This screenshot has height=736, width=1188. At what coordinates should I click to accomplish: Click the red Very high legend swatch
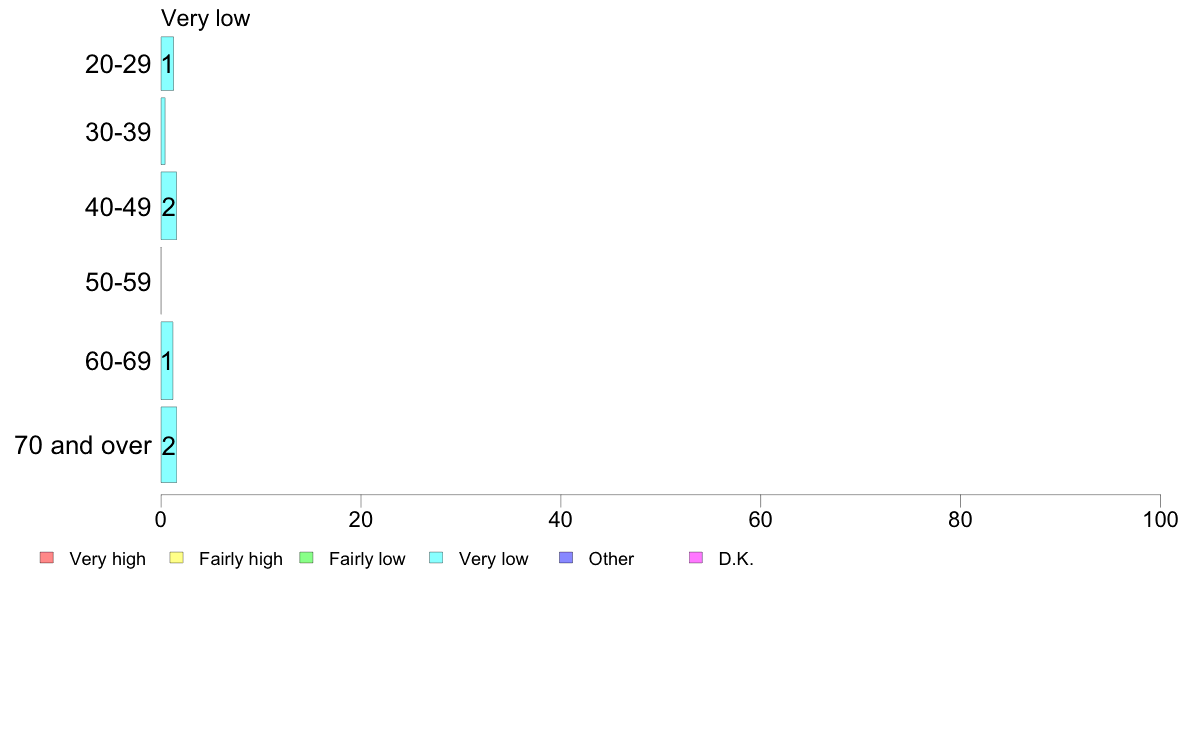(46, 558)
